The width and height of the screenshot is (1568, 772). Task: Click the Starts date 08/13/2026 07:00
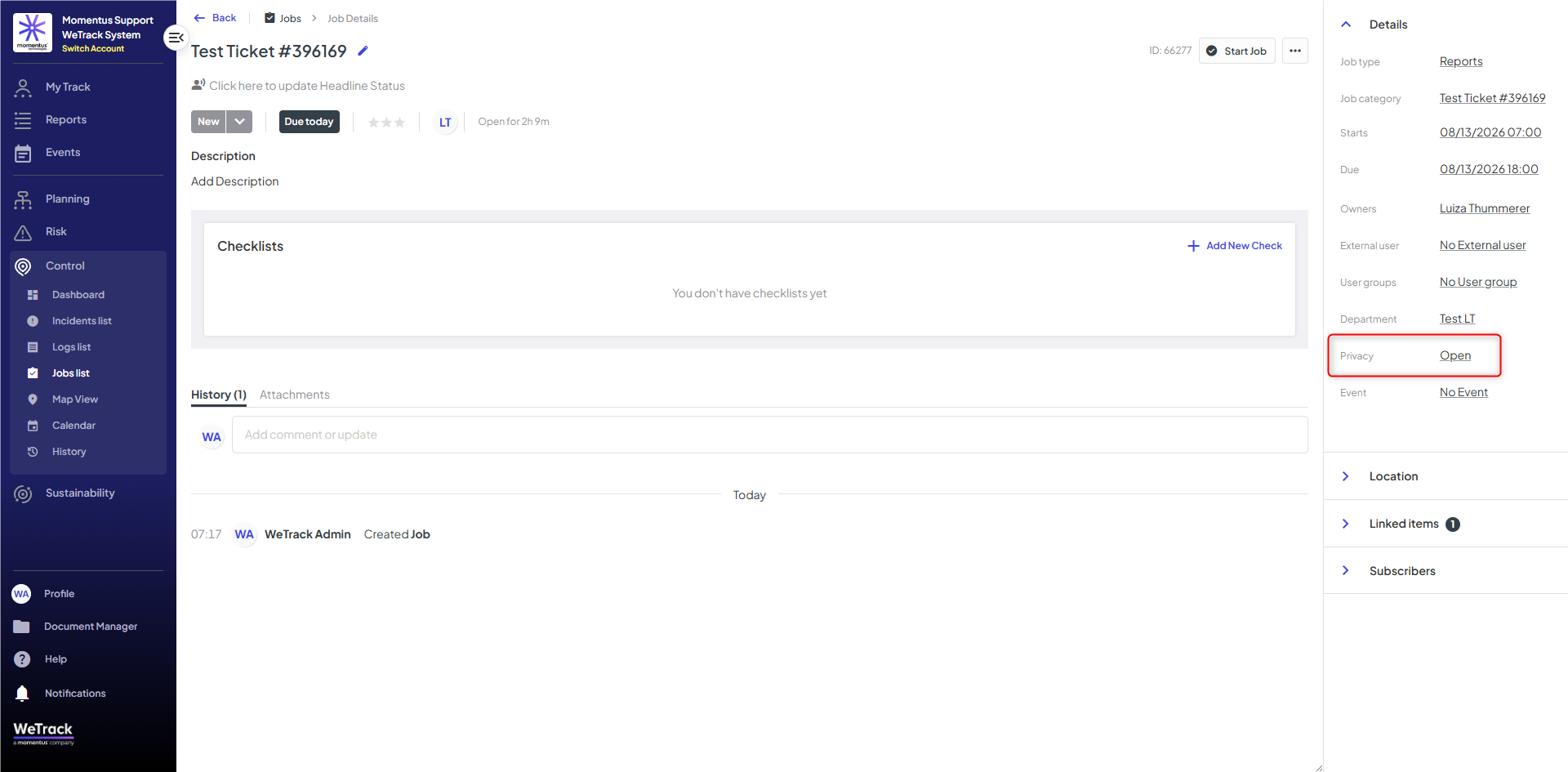point(1490,132)
